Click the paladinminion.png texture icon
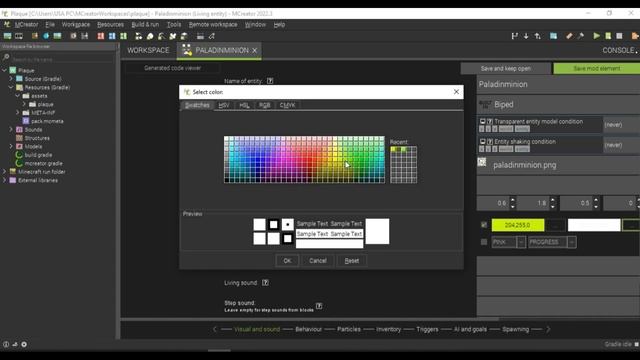 482,162
